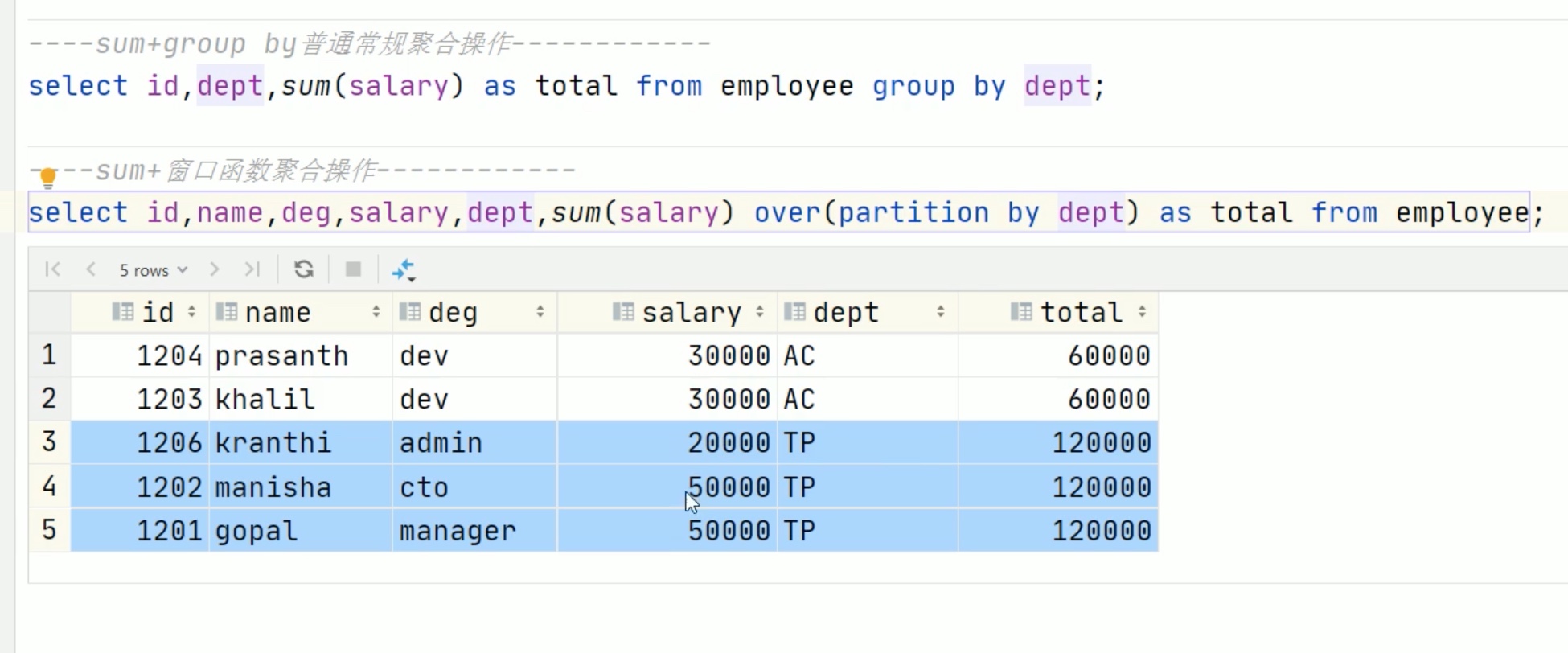Click the name cell 'khalil'
The height and width of the screenshot is (653, 1568).
(x=301, y=399)
